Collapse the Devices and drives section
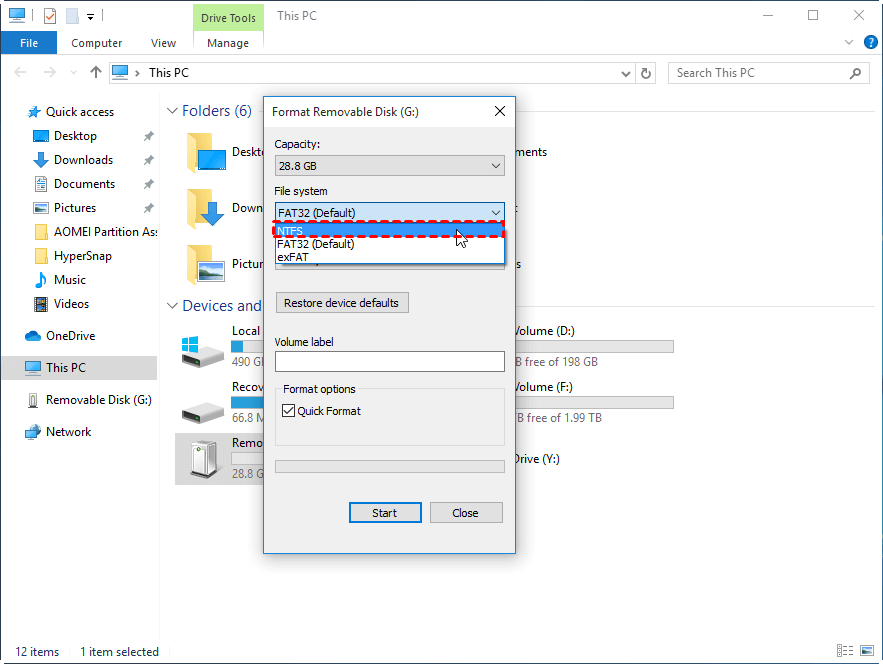Screen dimensions: 883x664 click(x=172, y=306)
